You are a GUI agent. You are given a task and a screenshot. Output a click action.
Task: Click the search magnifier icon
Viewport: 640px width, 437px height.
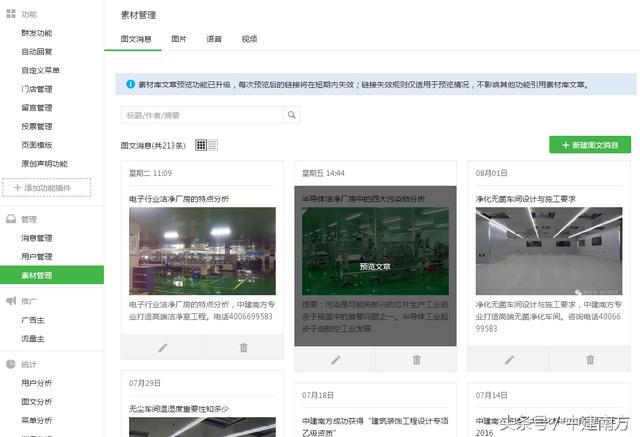(x=291, y=115)
